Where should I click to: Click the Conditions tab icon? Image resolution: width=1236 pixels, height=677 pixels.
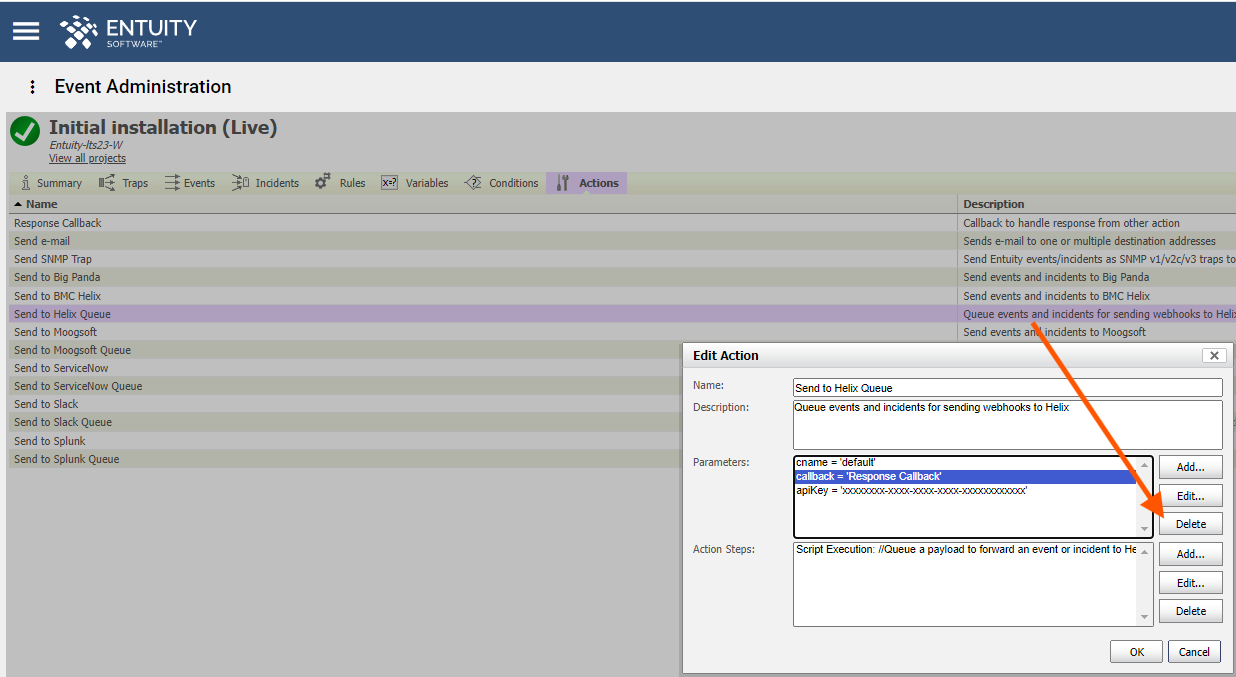473,182
